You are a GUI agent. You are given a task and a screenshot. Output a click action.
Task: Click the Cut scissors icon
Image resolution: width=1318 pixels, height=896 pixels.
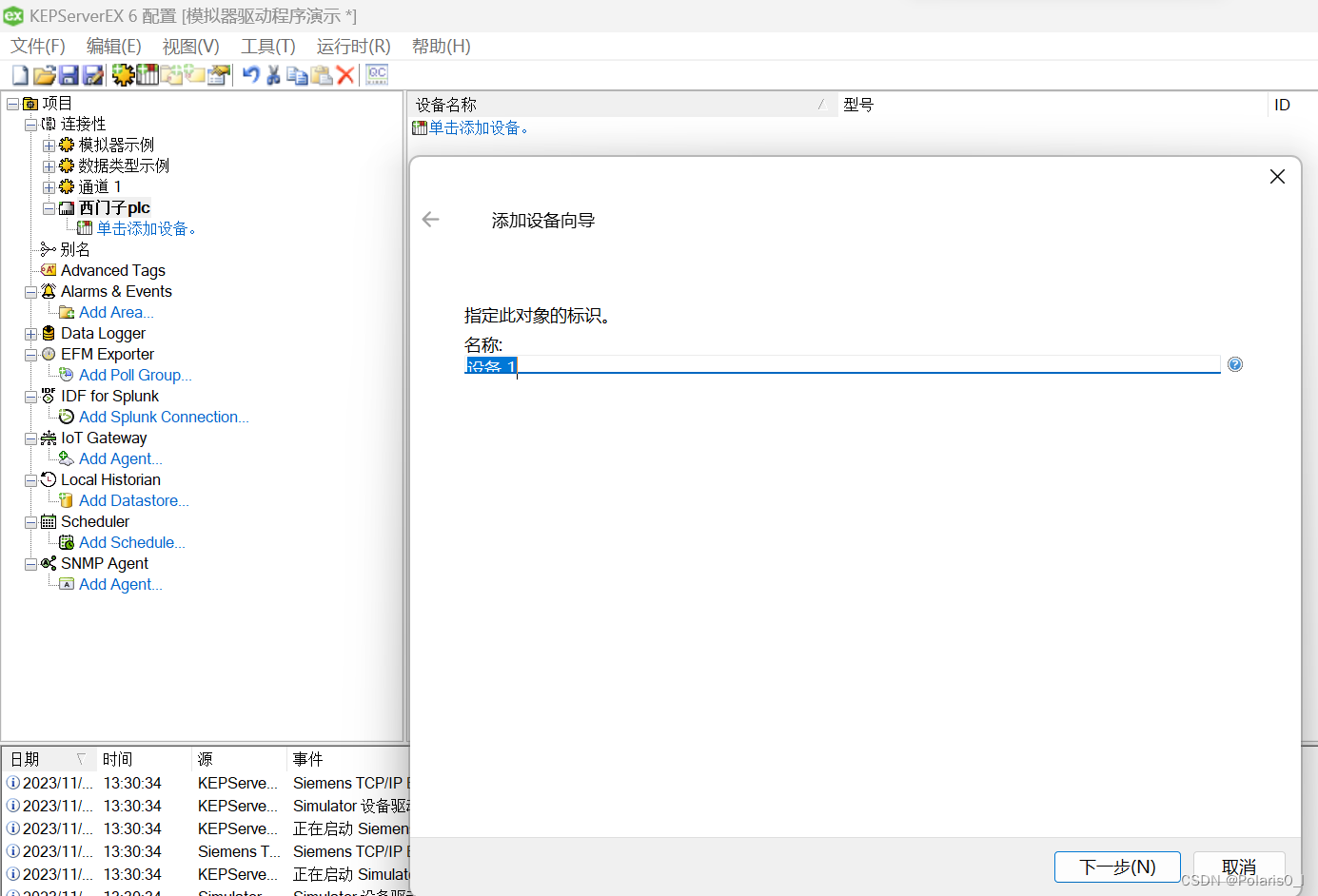click(274, 75)
